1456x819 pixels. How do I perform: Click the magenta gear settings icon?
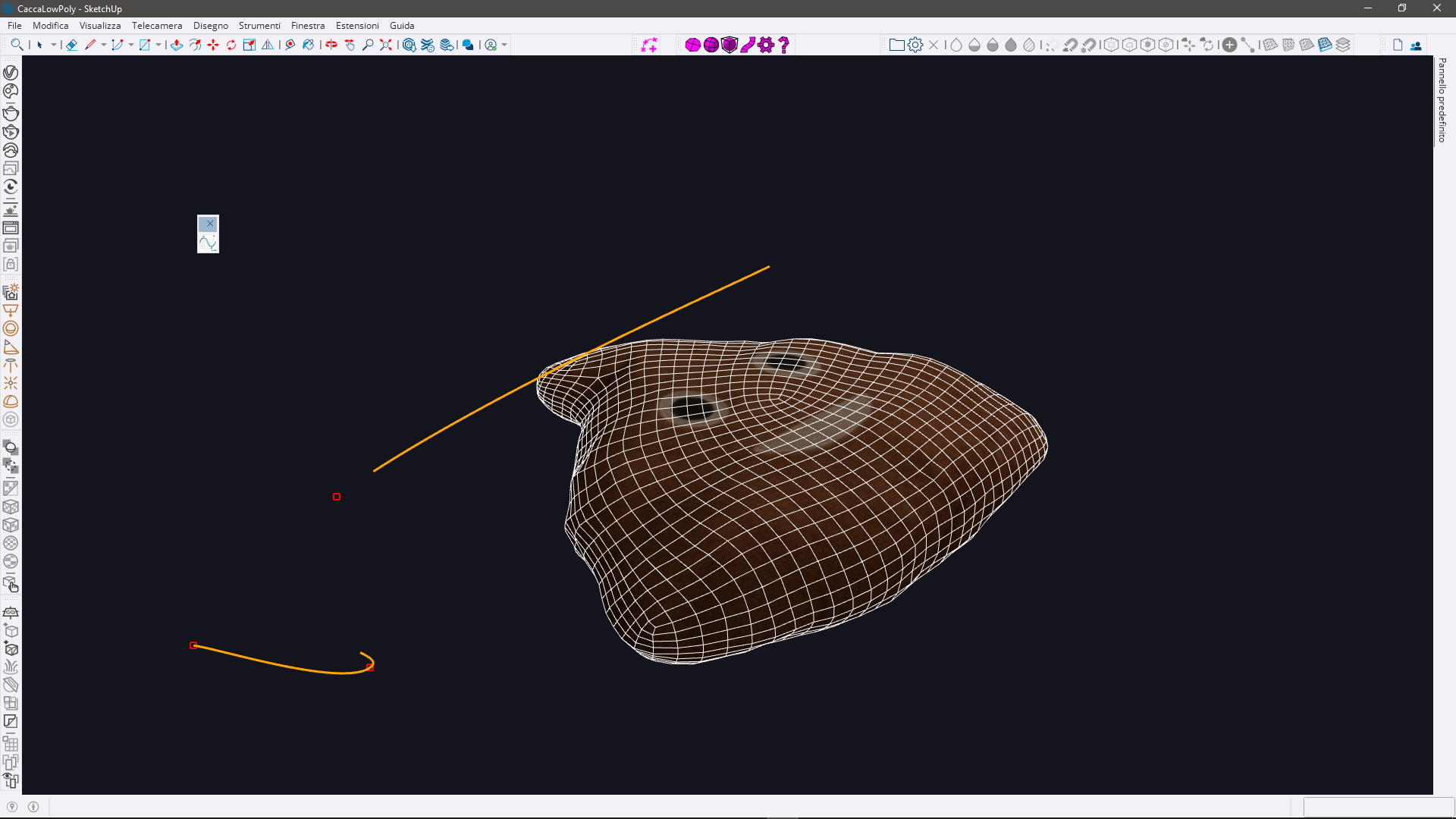(x=766, y=45)
